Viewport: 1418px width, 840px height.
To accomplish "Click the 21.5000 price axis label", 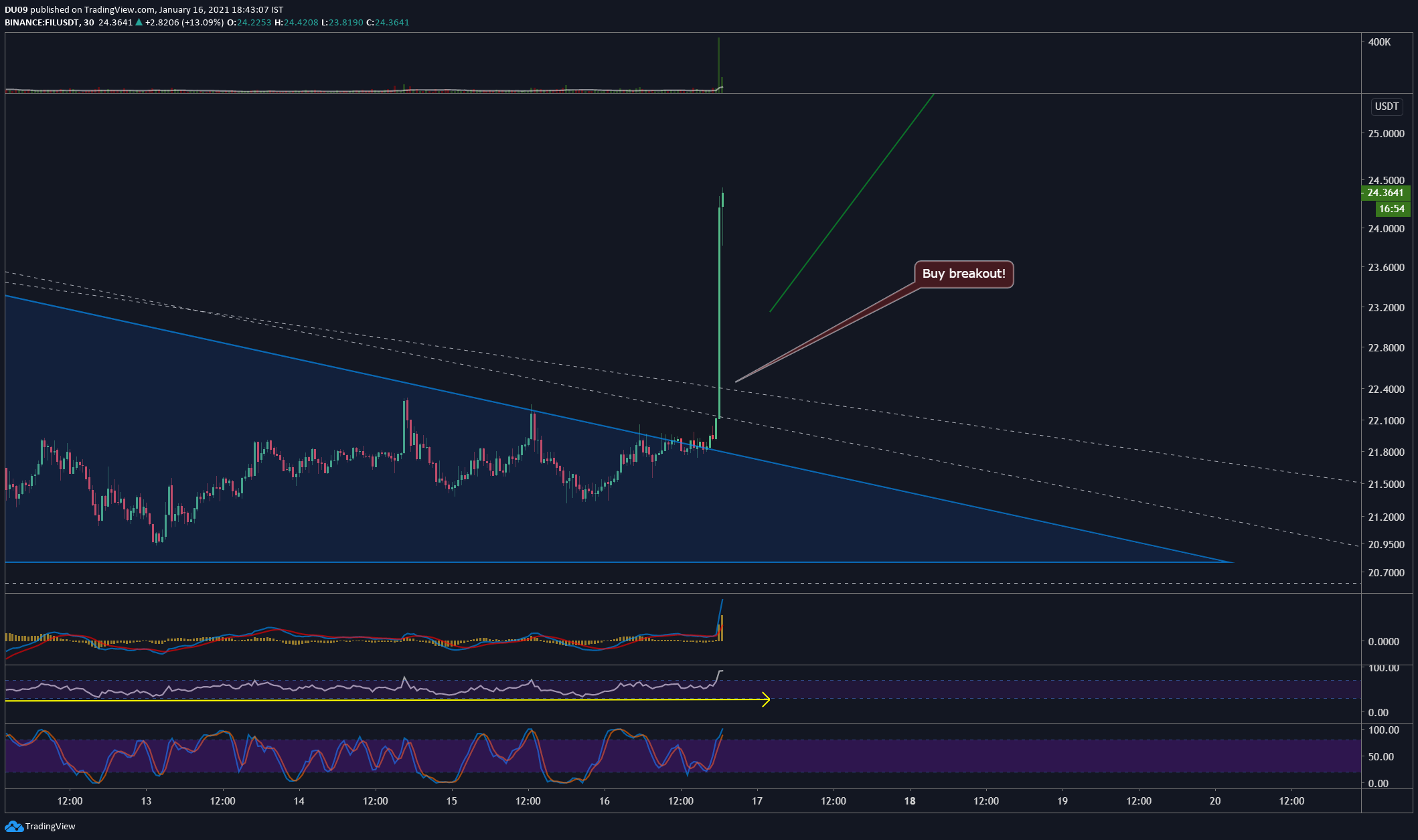I will point(1387,485).
